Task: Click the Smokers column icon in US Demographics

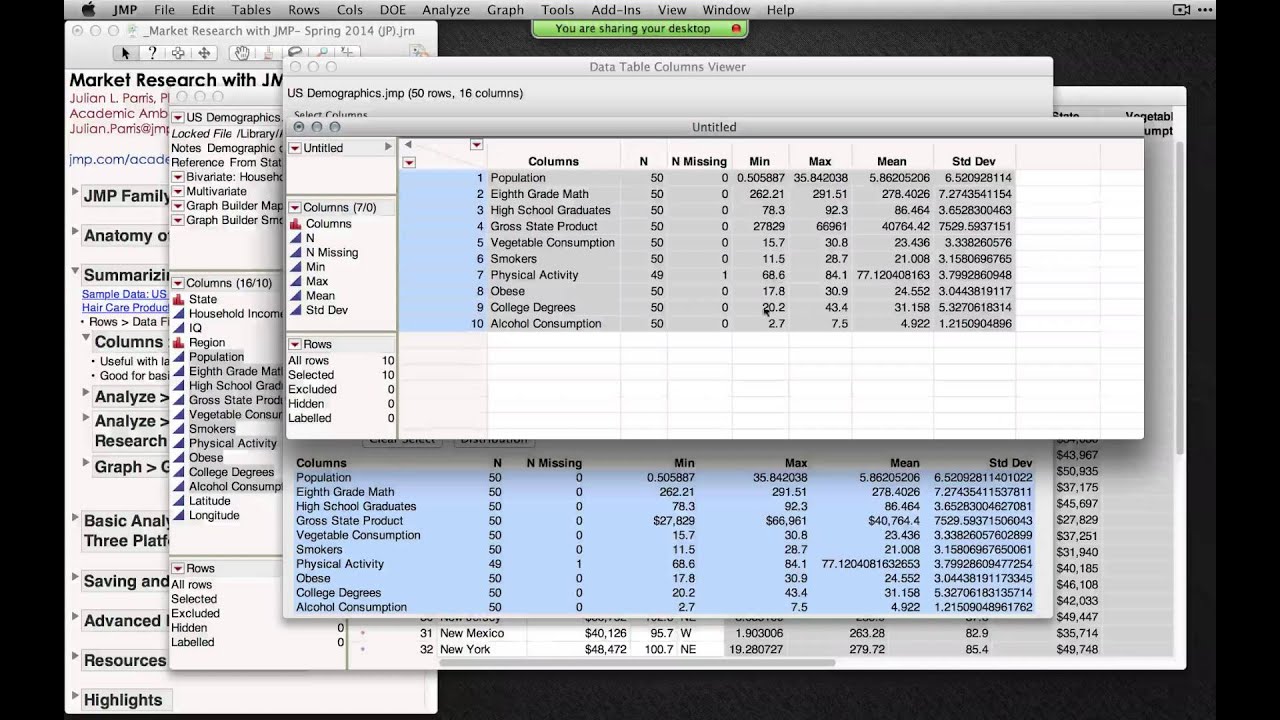Action: pos(178,429)
